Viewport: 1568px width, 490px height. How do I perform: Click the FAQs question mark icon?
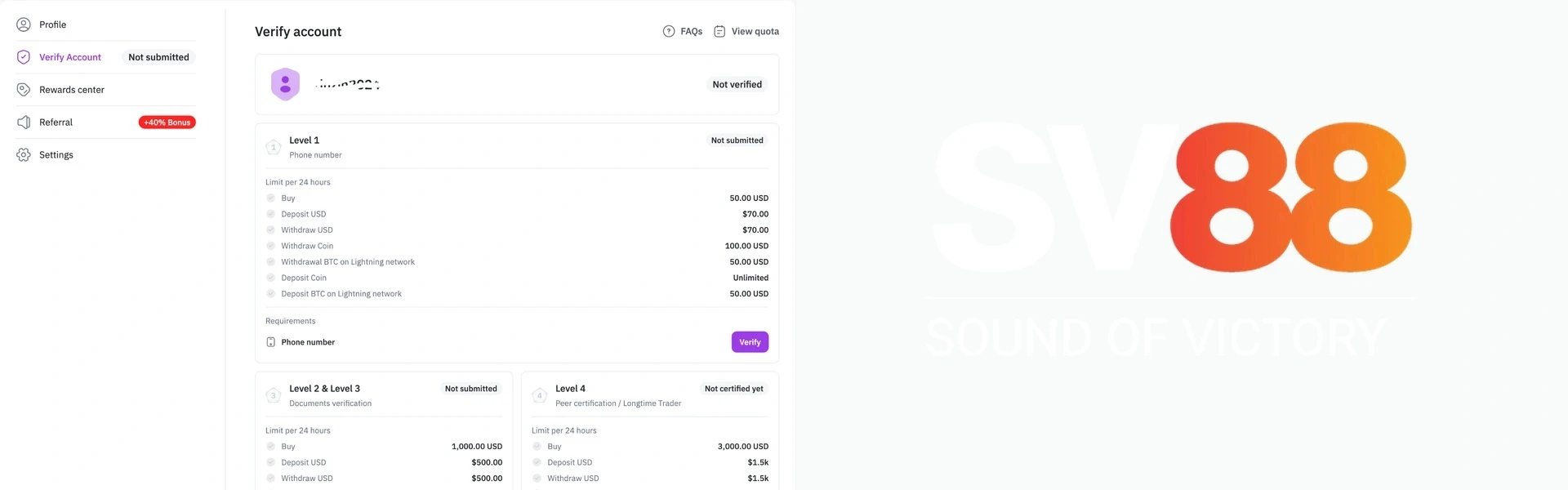pos(669,31)
